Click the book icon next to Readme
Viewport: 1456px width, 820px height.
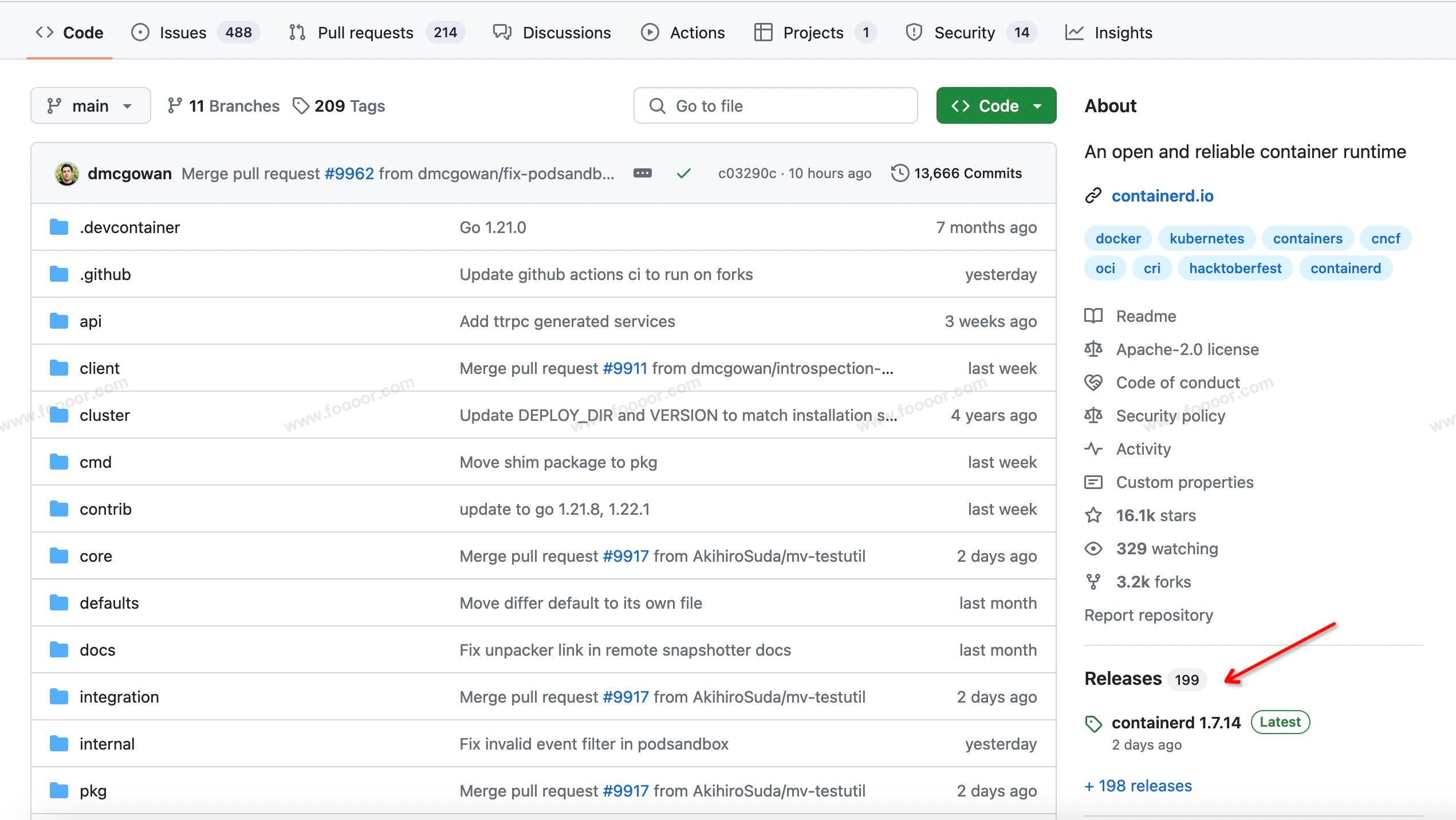pyautogui.click(x=1093, y=316)
